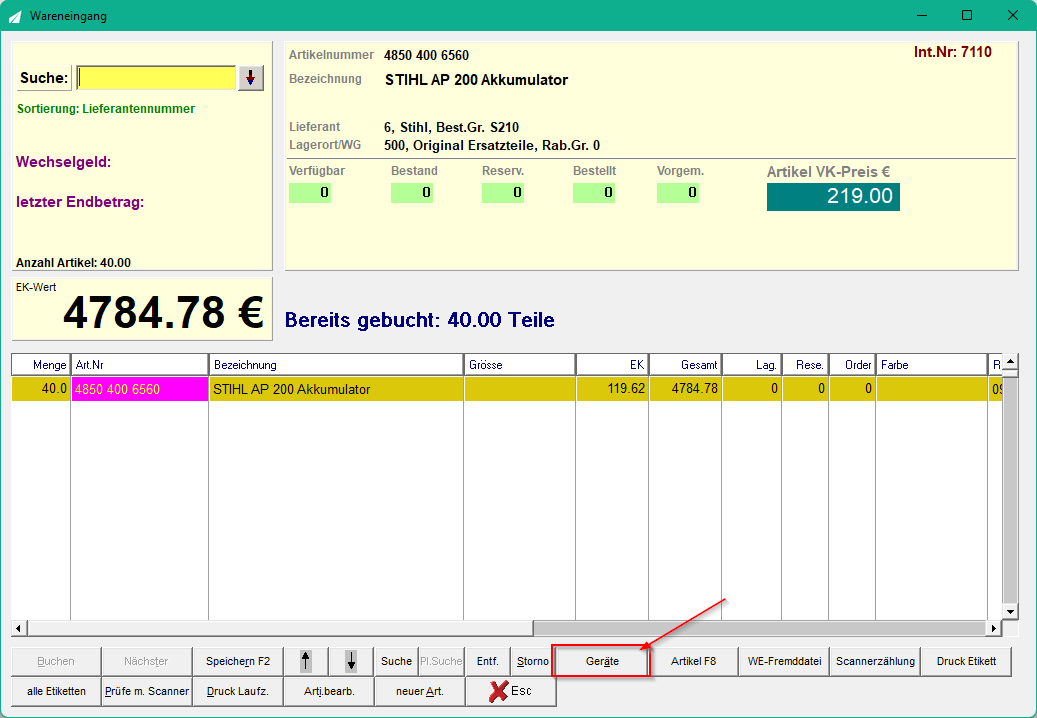Click the Arti.bearb. button
The height and width of the screenshot is (718, 1037).
(x=329, y=692)
